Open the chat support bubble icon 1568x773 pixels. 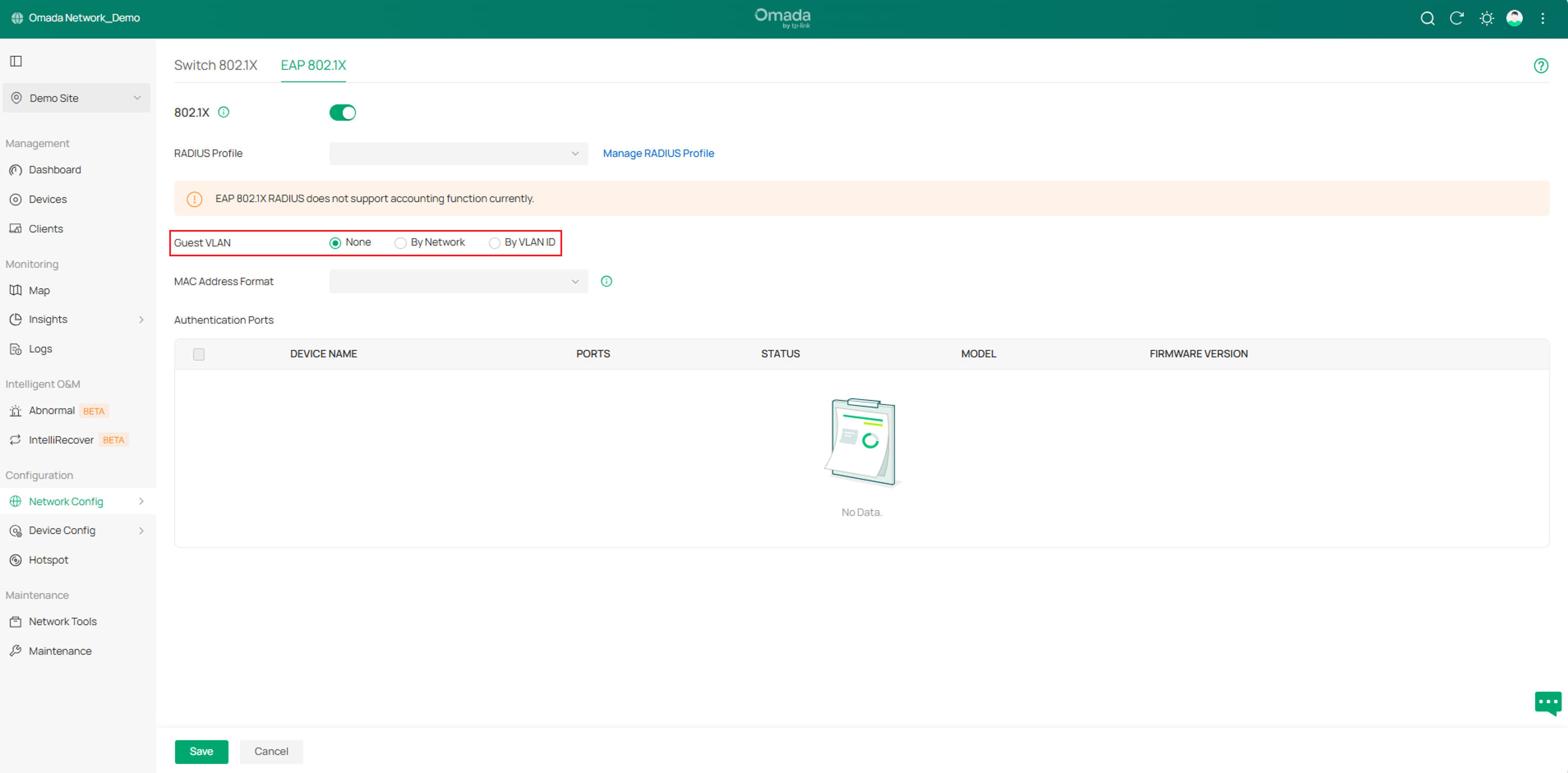(x=1548, y=703)
